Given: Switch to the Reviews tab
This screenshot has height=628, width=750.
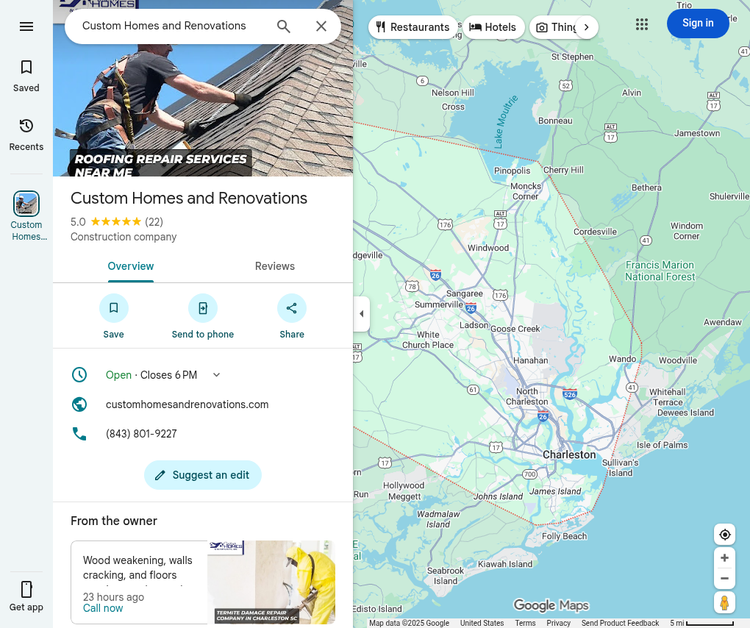Looking at the screenshot, I should tap(275, 266).
